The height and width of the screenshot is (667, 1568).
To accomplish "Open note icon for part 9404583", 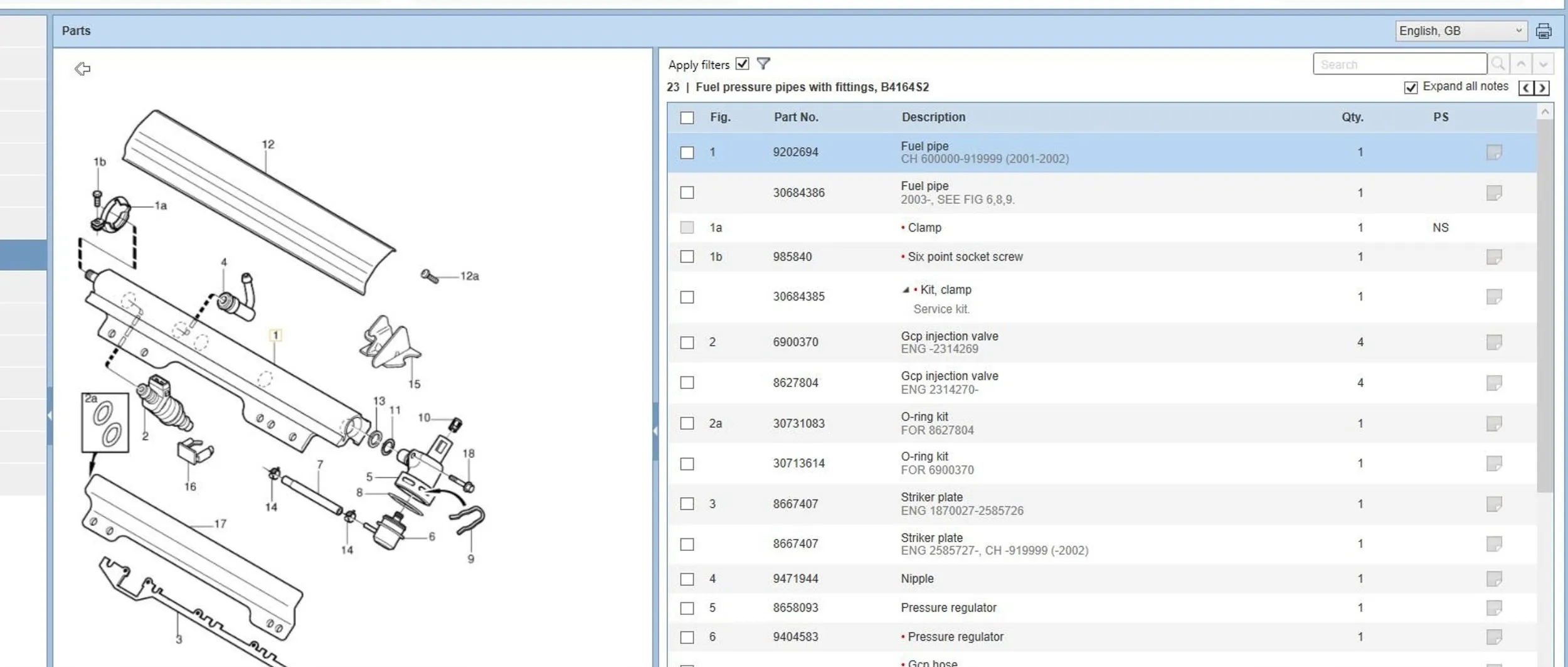I will pos(1494,637).
